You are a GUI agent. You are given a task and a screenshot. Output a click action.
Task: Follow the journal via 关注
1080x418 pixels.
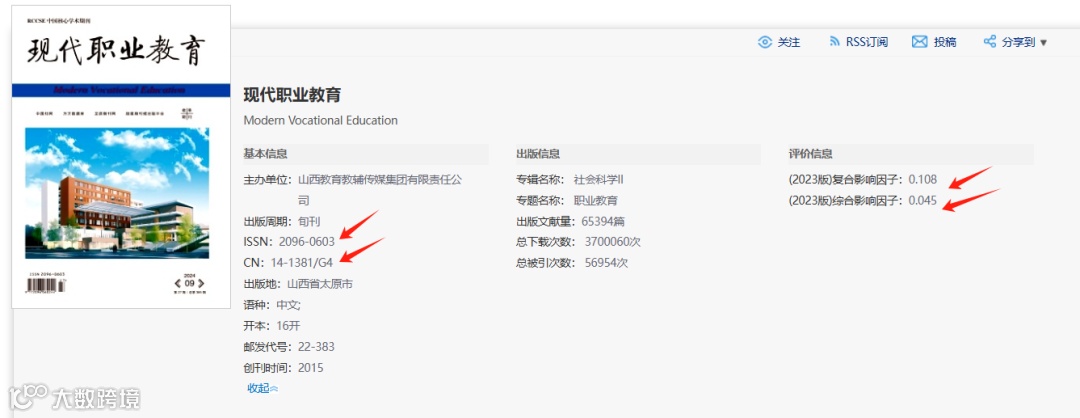(x=789, y=42)
